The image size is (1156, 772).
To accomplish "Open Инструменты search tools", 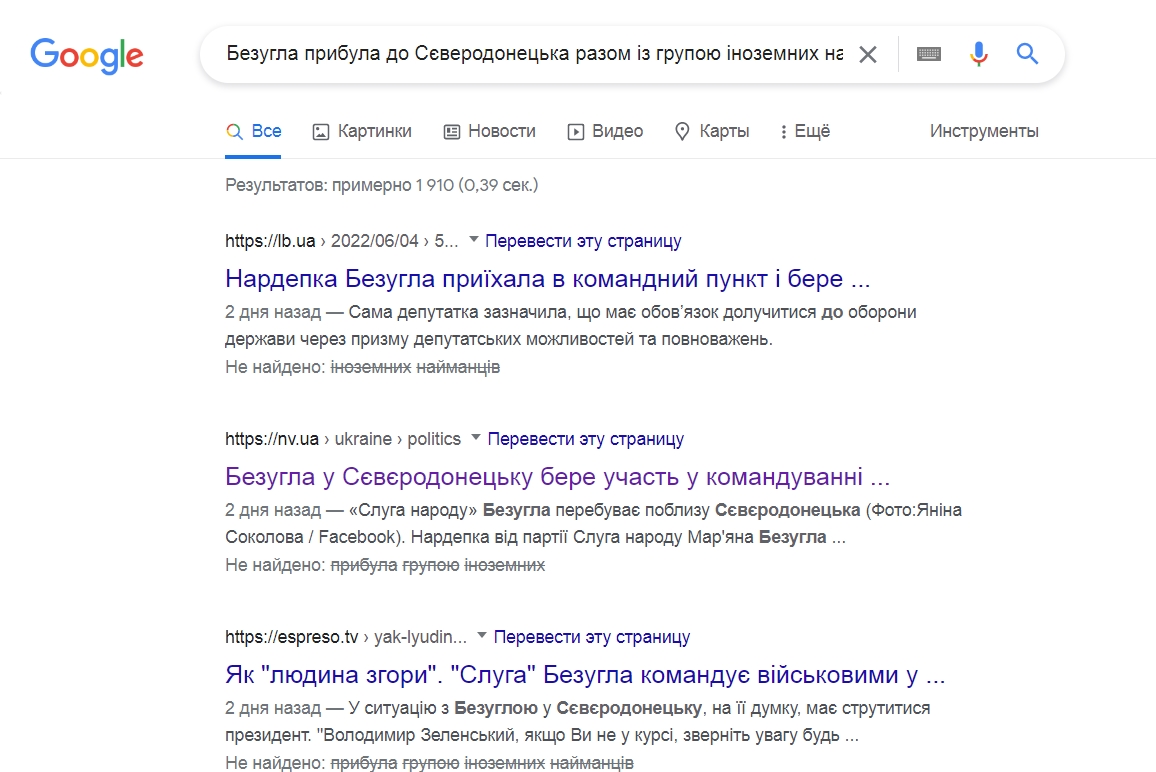I will [x=983, y=131].
